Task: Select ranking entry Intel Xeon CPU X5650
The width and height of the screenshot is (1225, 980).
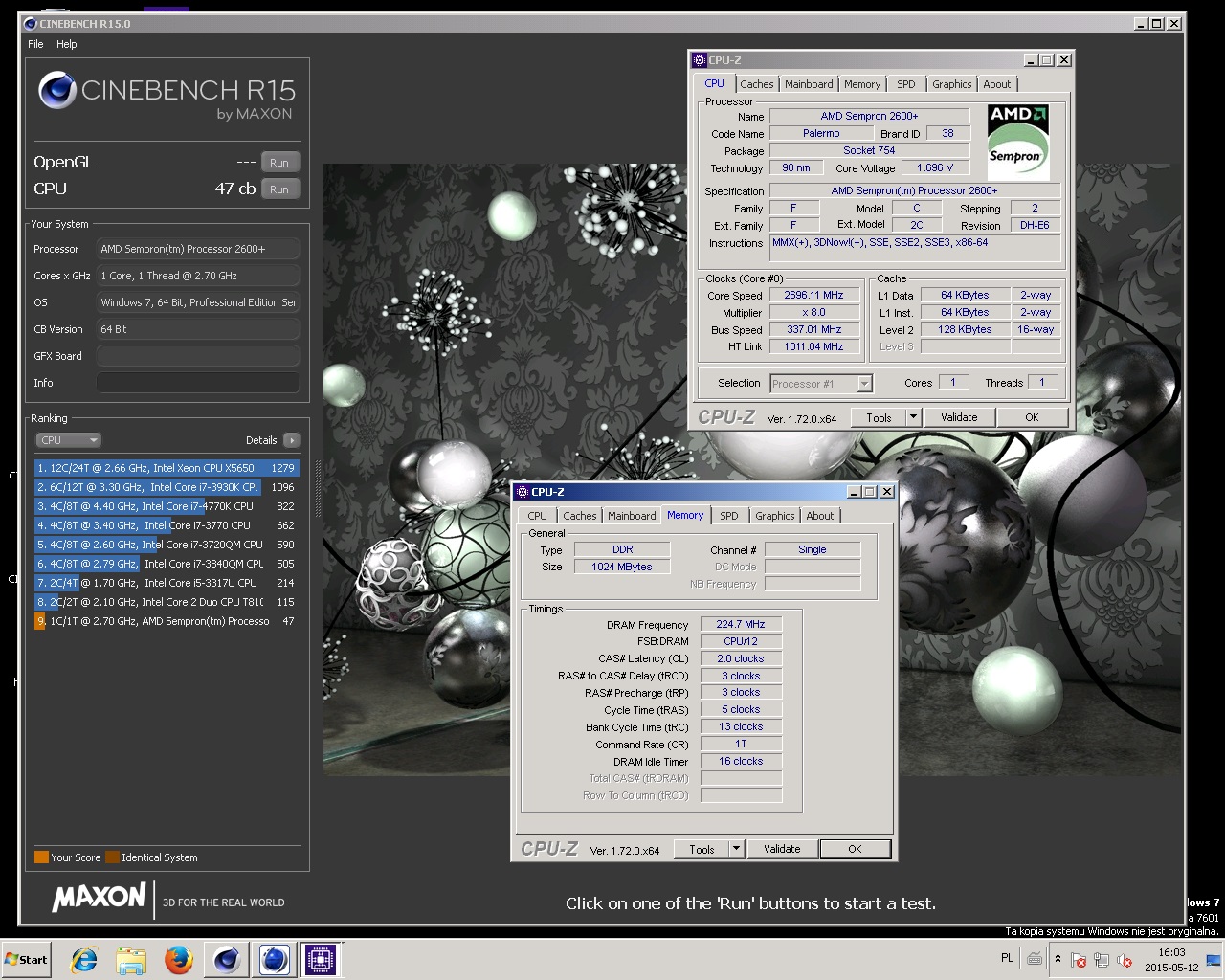Action: [167, 468]
